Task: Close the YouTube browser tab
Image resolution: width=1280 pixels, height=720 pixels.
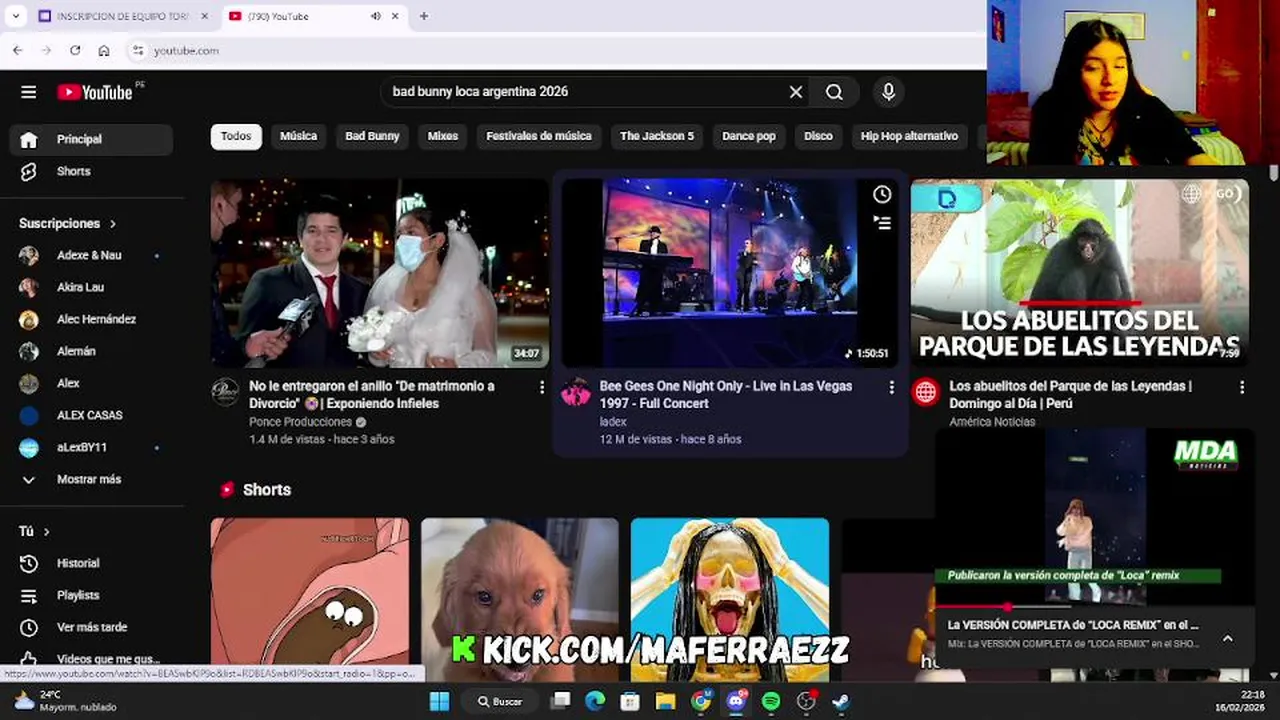Action: (395, 16)
